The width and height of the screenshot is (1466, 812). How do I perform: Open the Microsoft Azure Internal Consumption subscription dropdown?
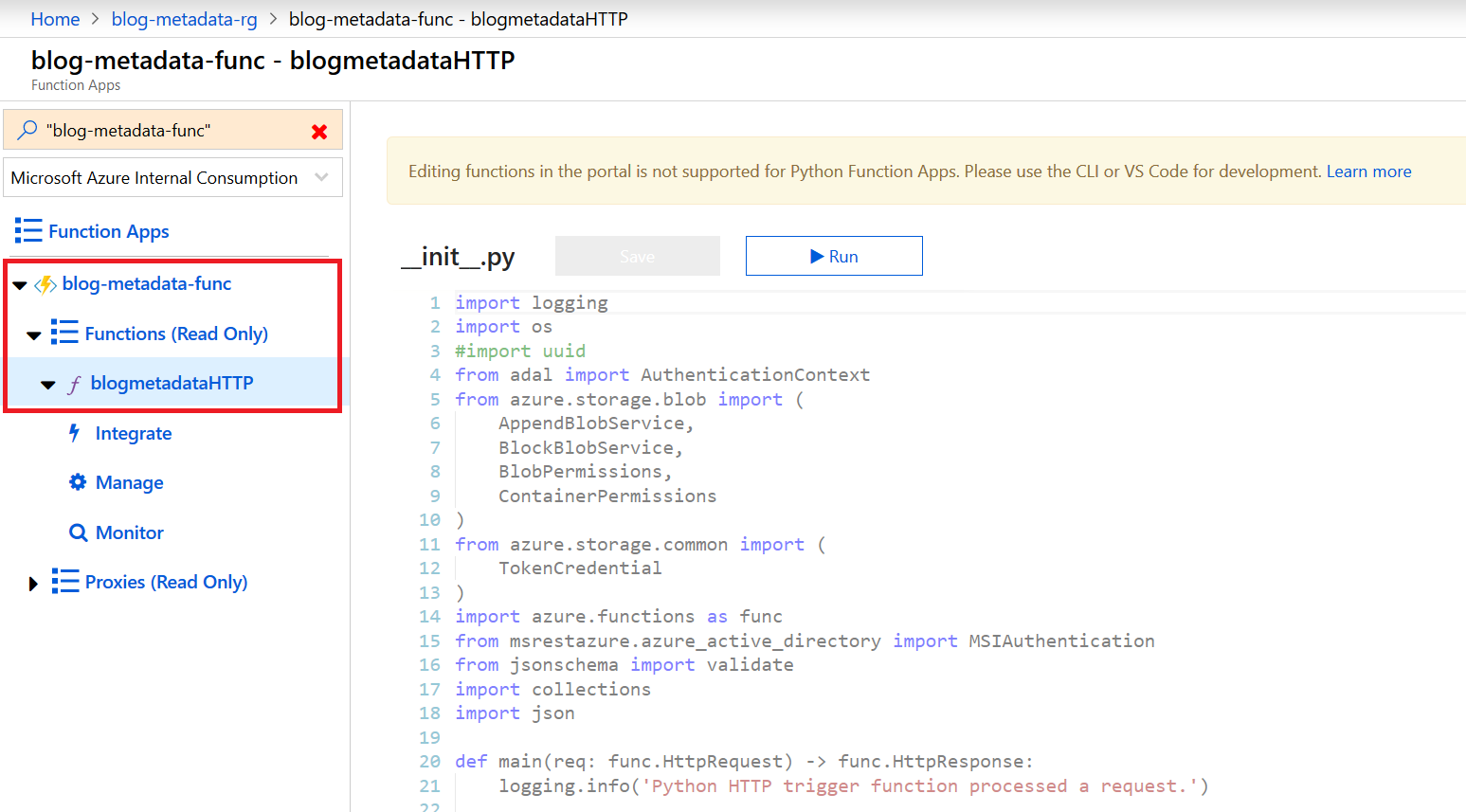(x=173, y=177)
